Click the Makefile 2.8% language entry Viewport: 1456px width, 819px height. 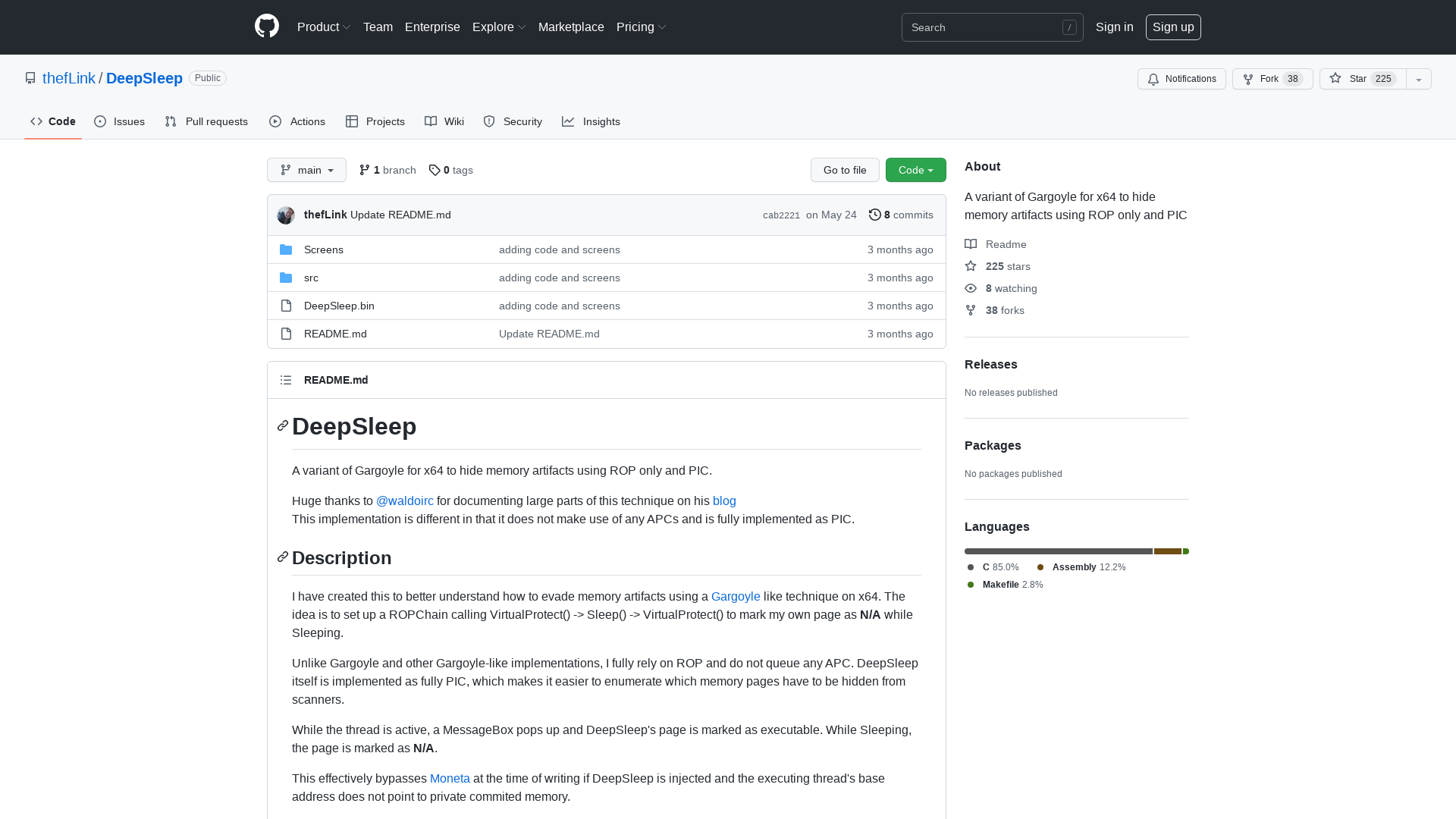1006,585
